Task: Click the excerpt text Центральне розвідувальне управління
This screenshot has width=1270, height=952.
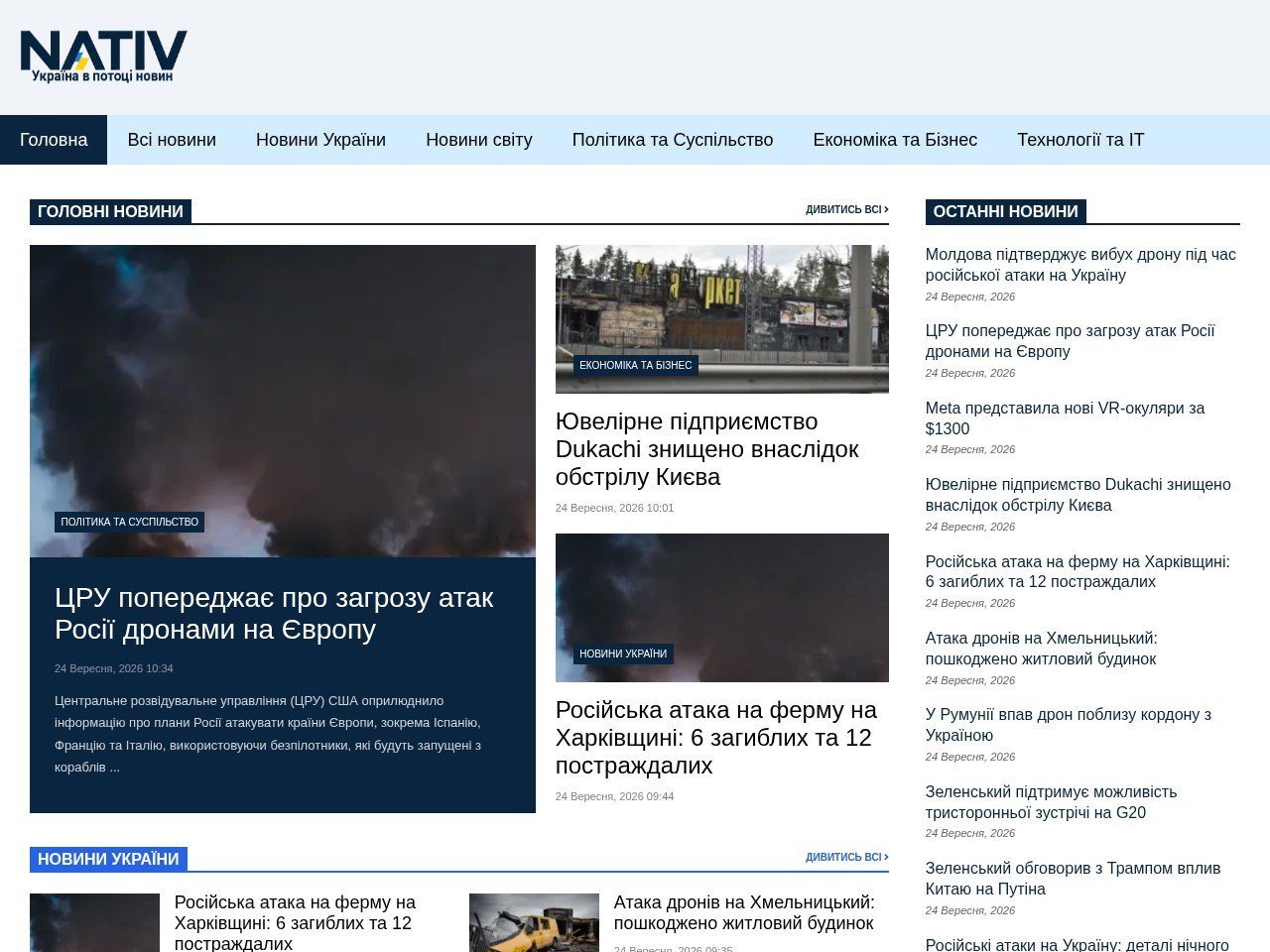Action: (x=268, y=734)
